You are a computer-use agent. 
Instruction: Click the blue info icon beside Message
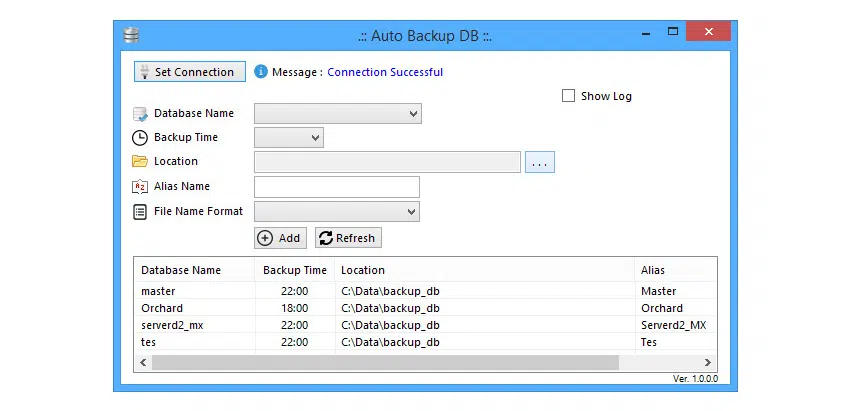pos(261,72)
